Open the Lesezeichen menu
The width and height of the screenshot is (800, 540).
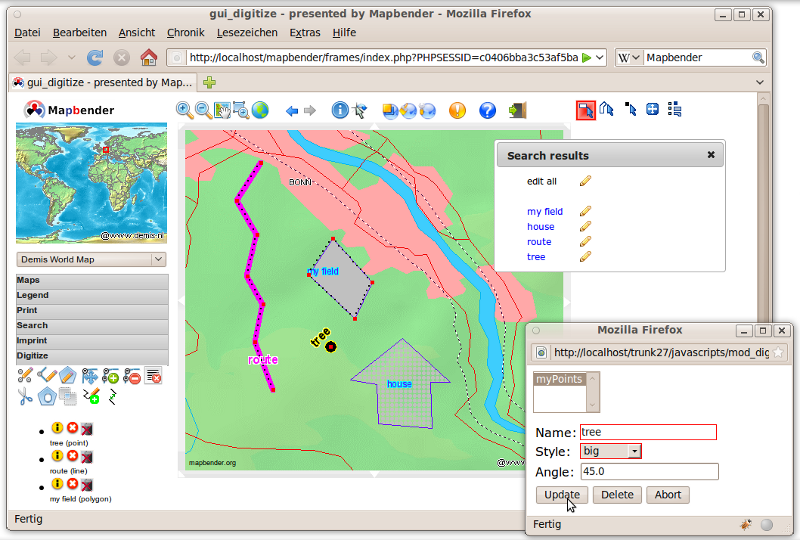tap(248, 33)
